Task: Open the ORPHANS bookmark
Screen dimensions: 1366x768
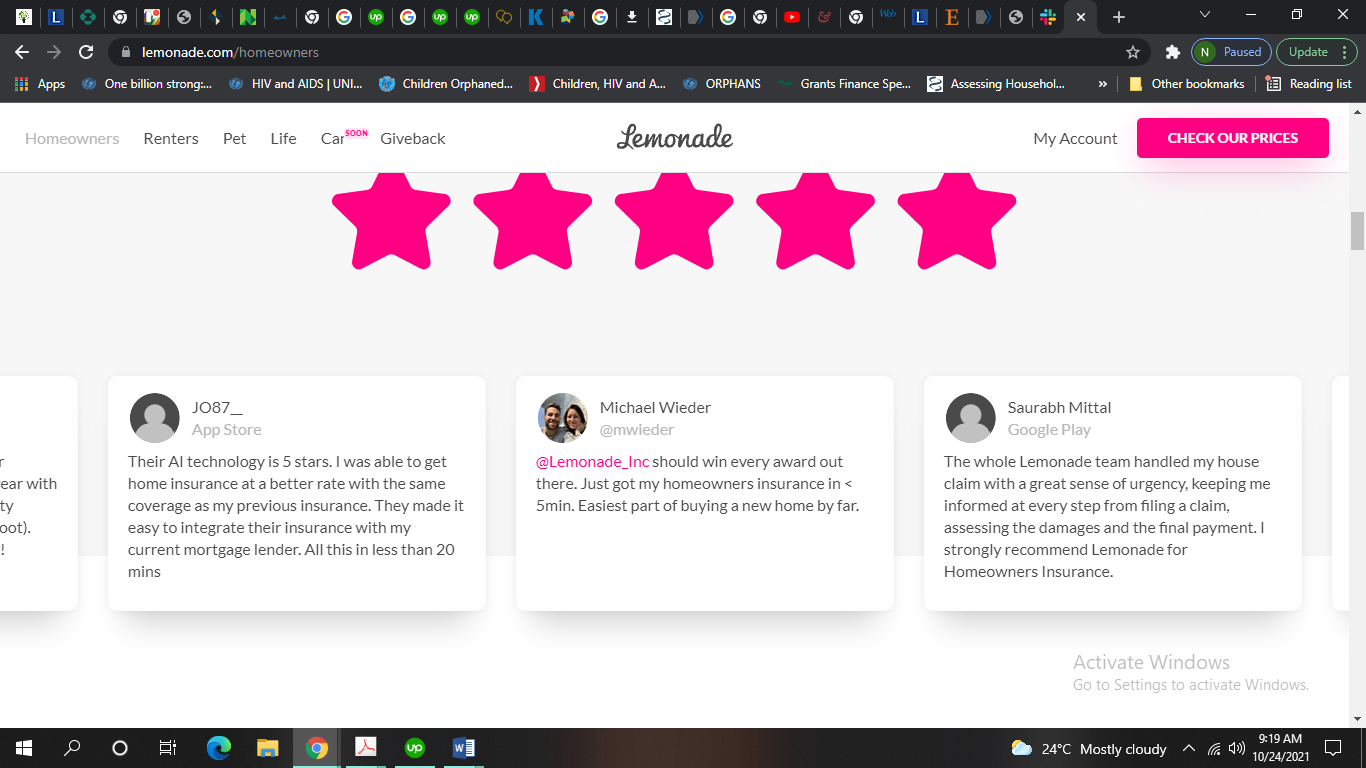Action: pos(721,84)
